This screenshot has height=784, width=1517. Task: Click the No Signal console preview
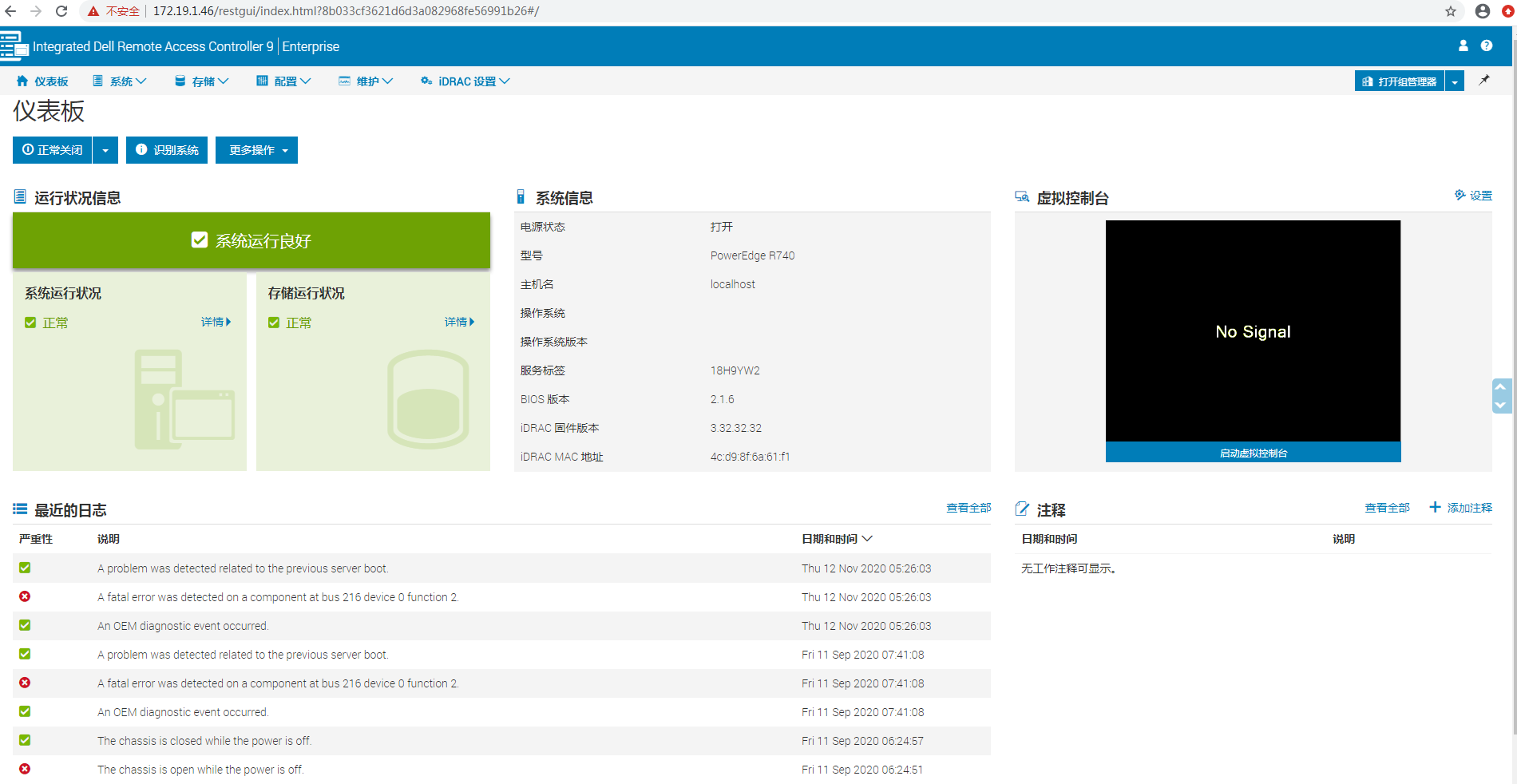coord(1253,331)
